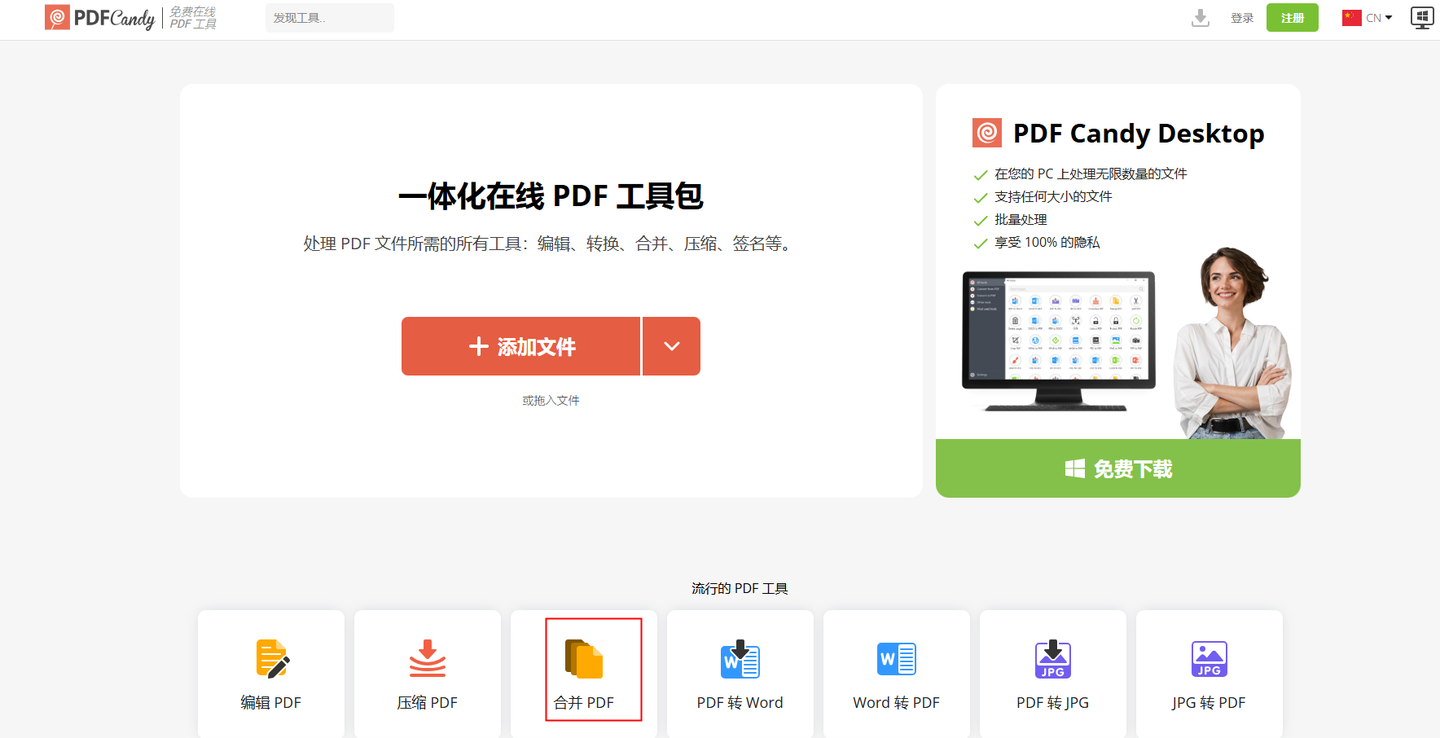The image size is (1440, 738).
Task: Click the green 注册 button
Action: 1292,18
